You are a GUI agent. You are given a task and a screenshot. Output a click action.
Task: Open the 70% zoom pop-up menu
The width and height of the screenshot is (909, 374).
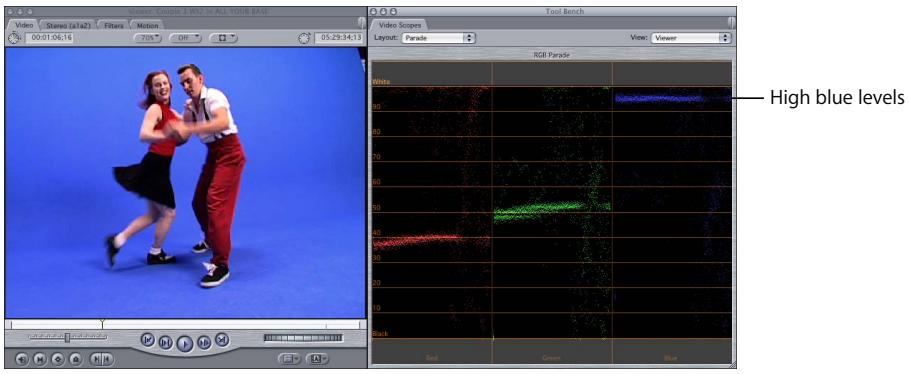[x=147, y=38]
